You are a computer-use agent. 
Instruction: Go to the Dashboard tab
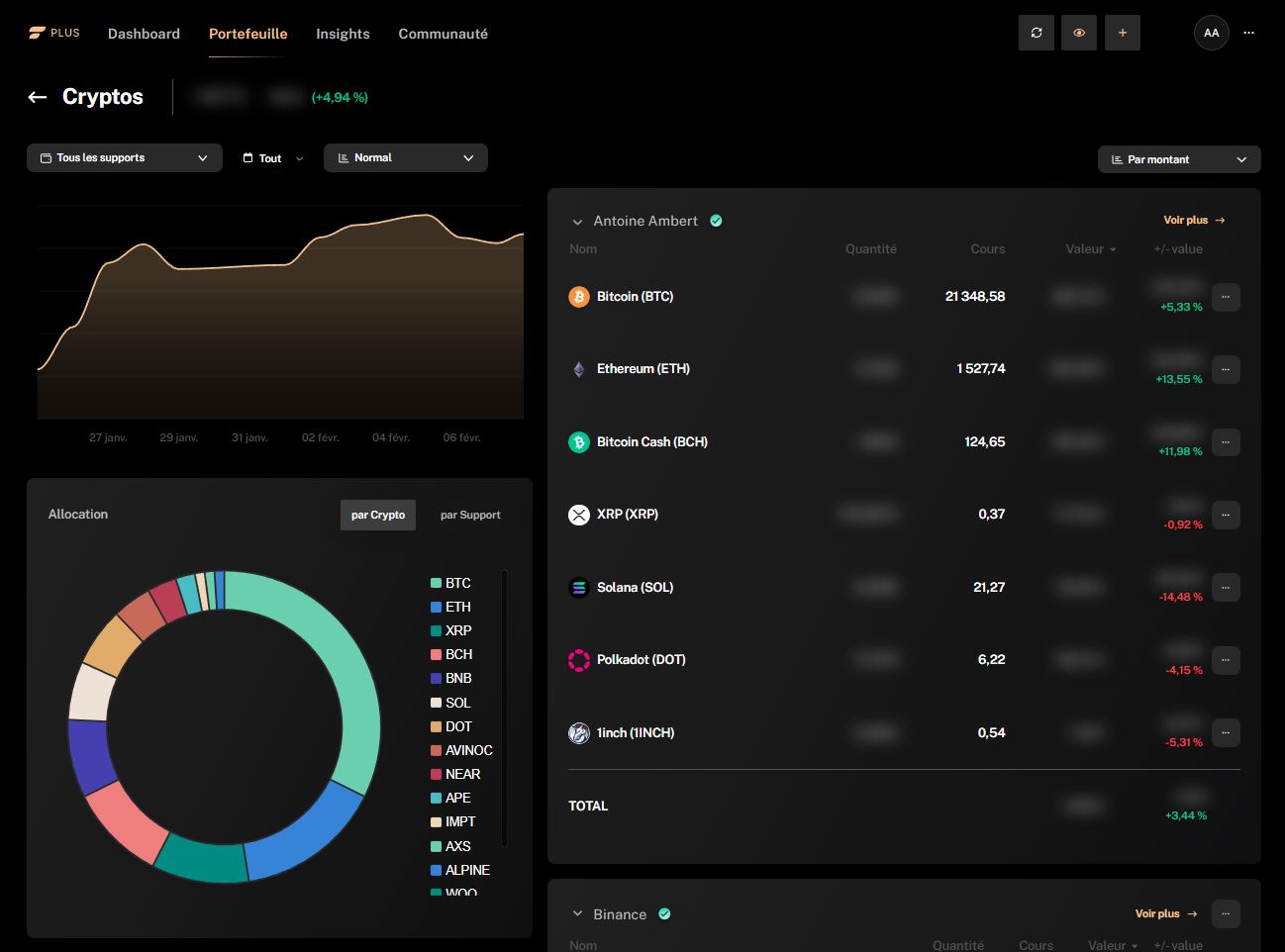(x=144, y=34)
